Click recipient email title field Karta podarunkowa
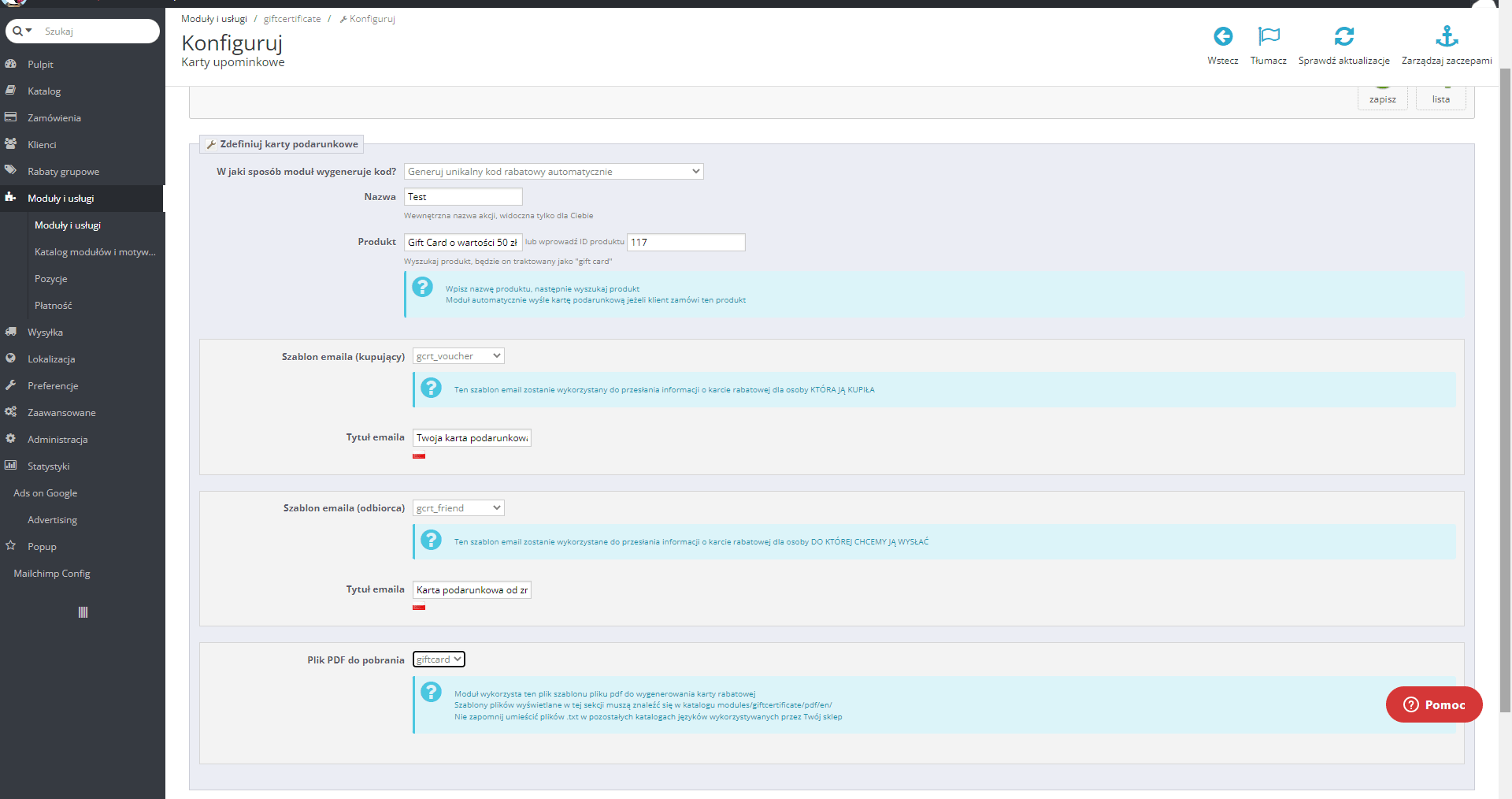Viewport: 1512px width, 799px height. [x=472, y=590]
